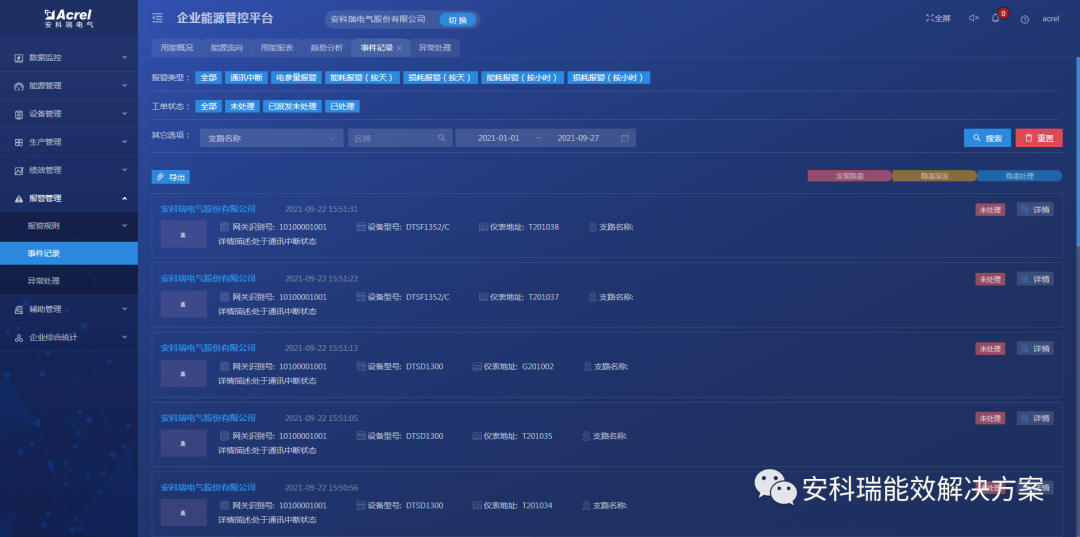Click the orange 隐患派发 stage

[935, 176]
